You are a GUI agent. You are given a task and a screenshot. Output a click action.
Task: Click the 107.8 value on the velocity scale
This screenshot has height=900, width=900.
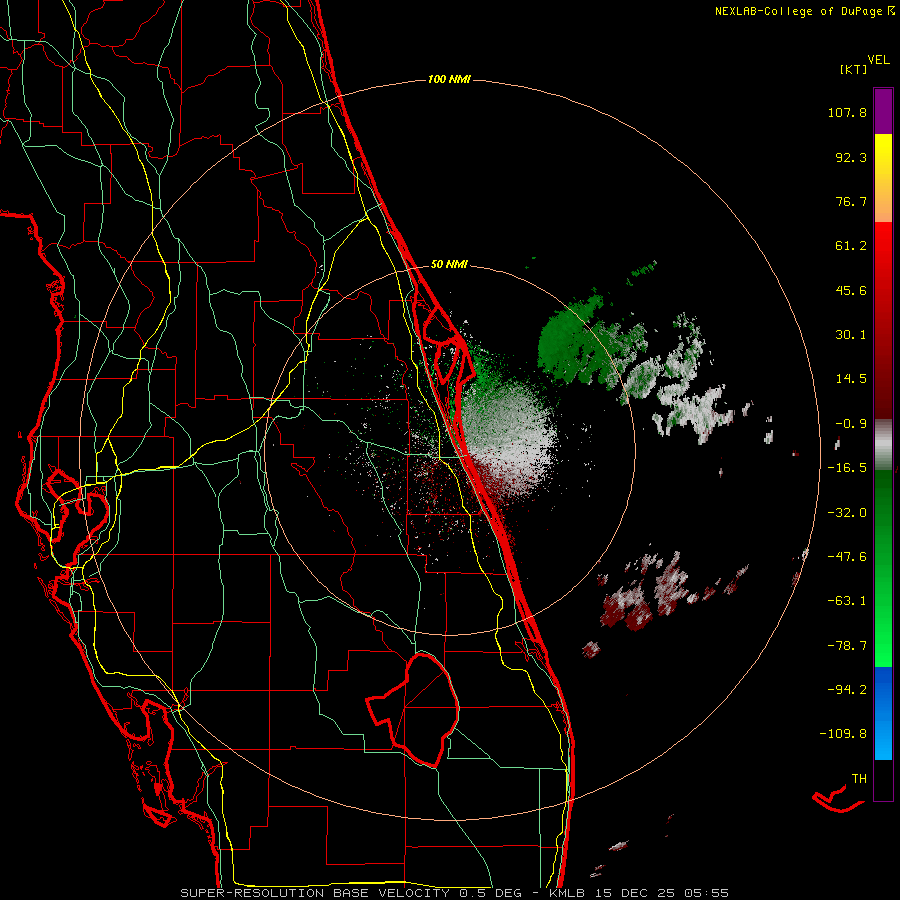[847, 112]
